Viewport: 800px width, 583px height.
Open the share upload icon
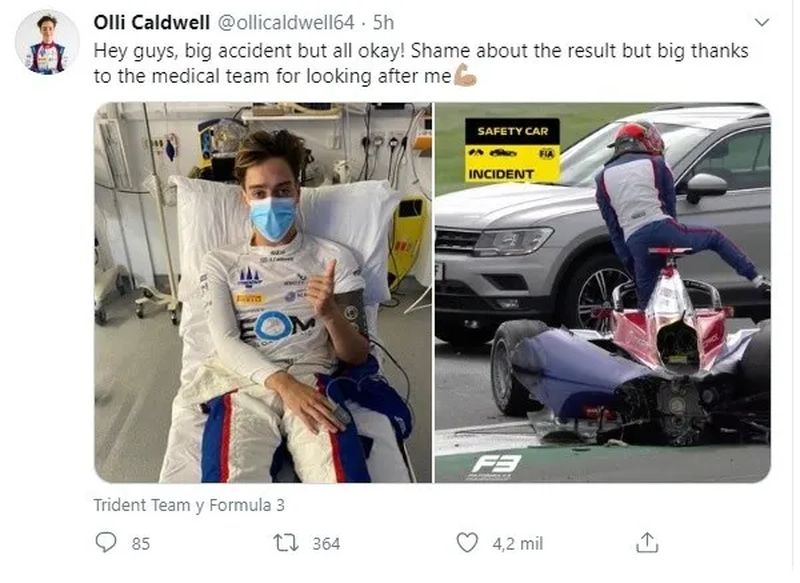[x=647, y=543]
